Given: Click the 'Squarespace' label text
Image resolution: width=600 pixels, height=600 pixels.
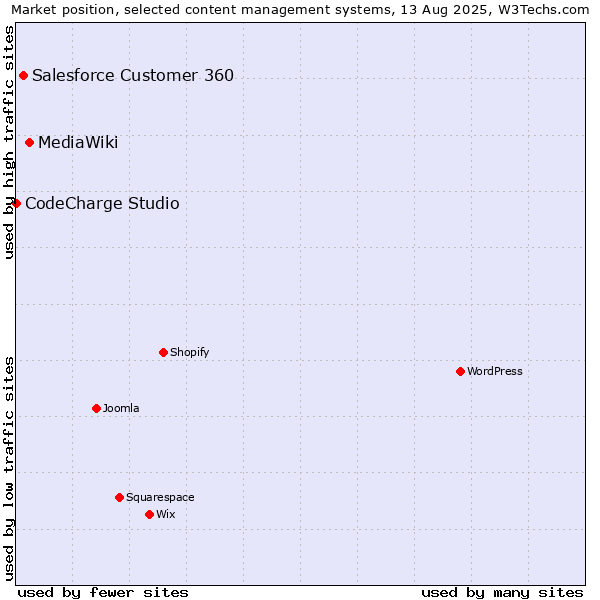Looking at the screenshot, I should click(160, 497).
